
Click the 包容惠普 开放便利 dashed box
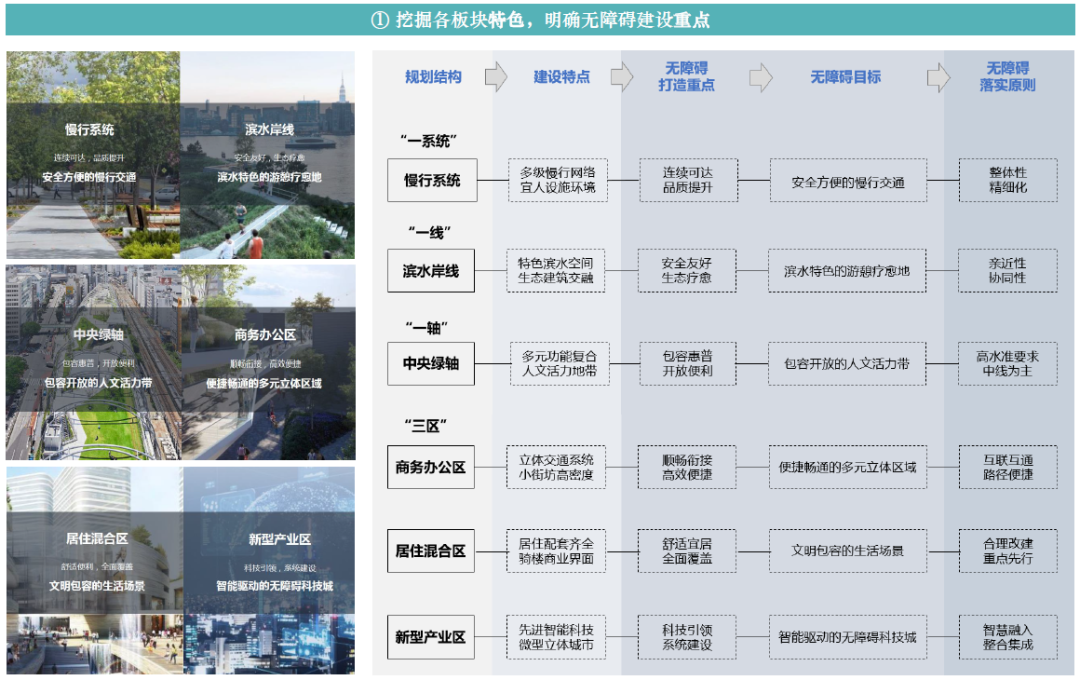tap(686, 364)
